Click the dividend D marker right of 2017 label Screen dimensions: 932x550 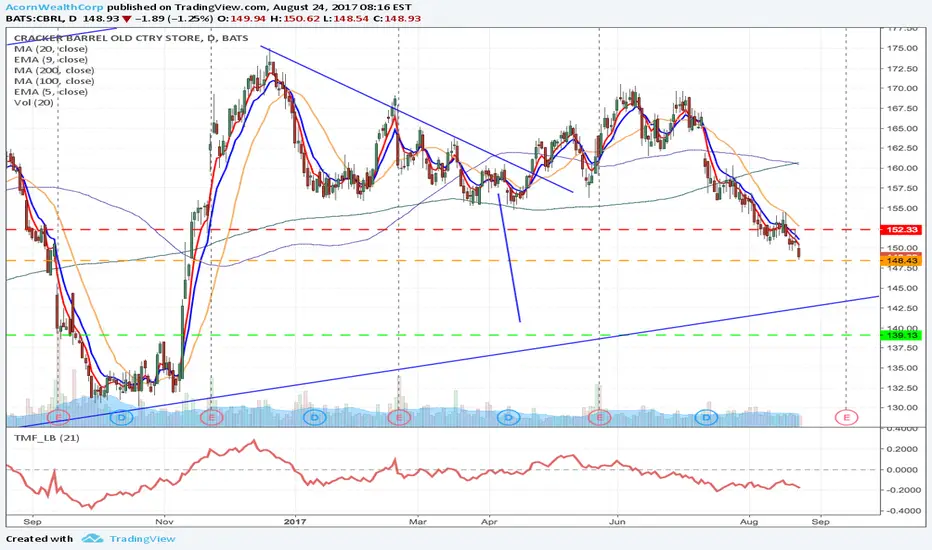pyautogui.click(x=314, y=417)
